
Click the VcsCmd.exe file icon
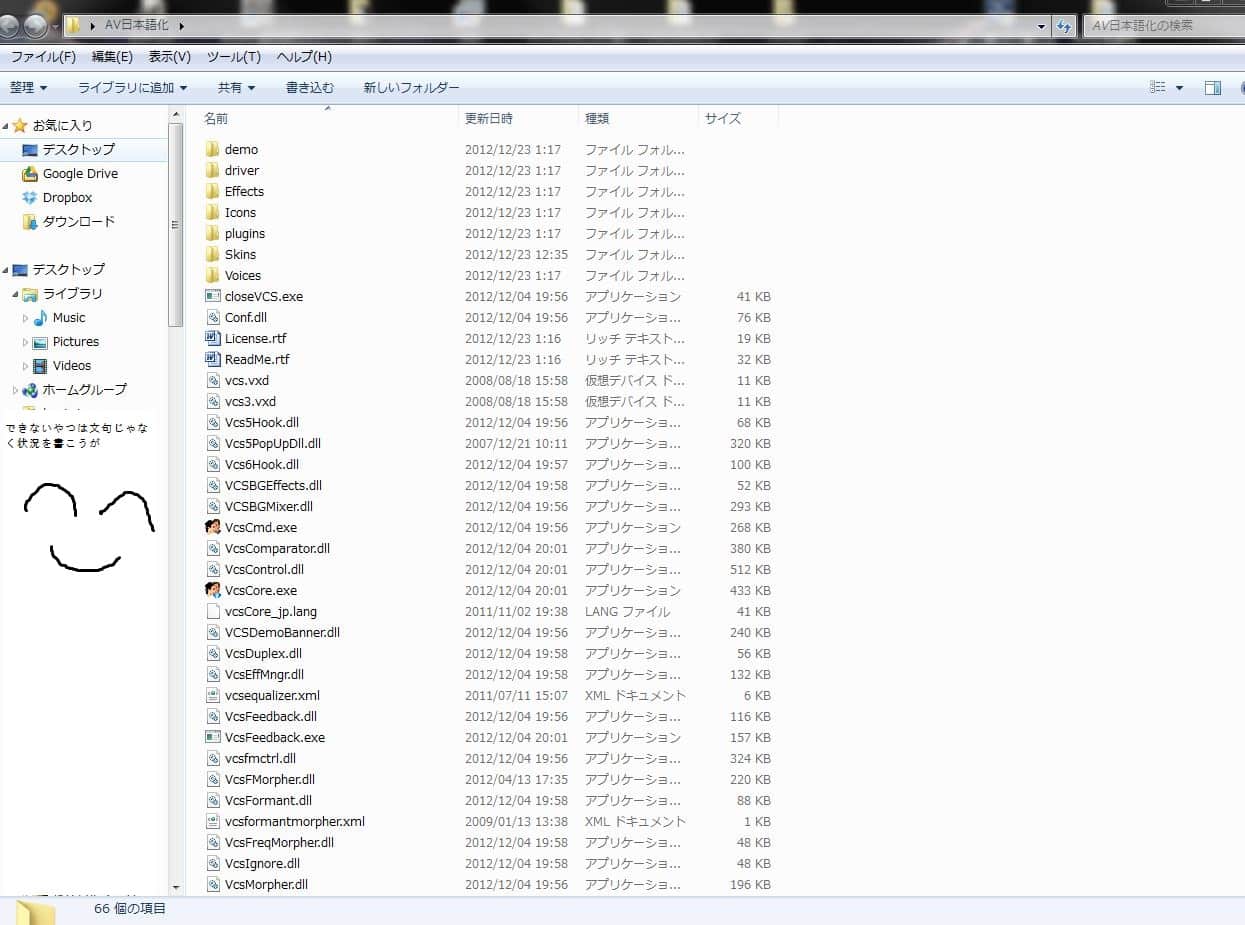pos(212,527)
